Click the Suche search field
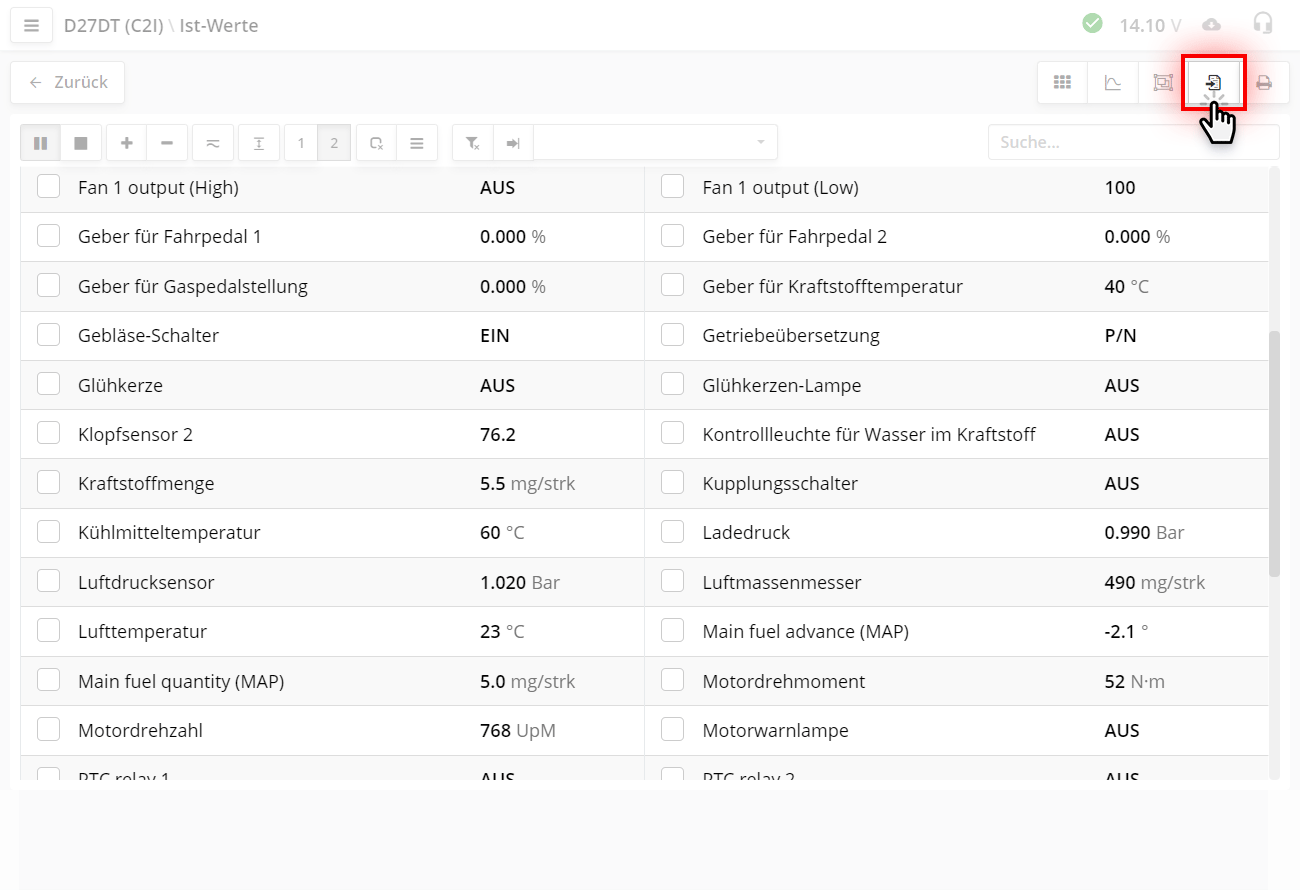 (x=1132, y=143)
